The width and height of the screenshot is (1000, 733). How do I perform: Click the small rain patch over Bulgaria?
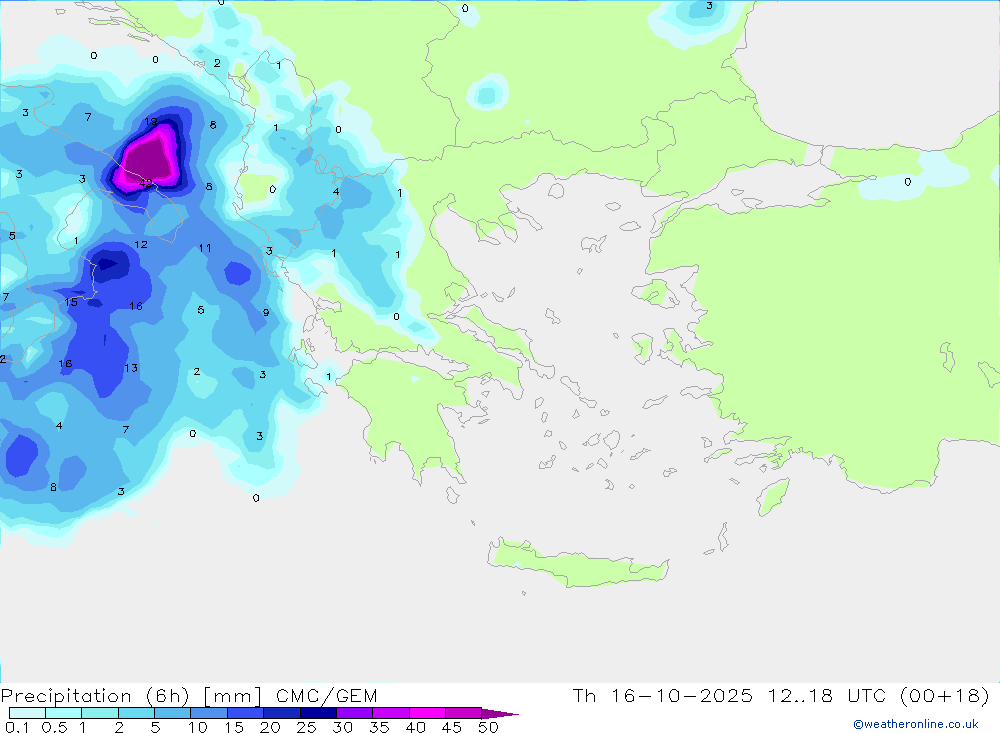click(487, 94)
